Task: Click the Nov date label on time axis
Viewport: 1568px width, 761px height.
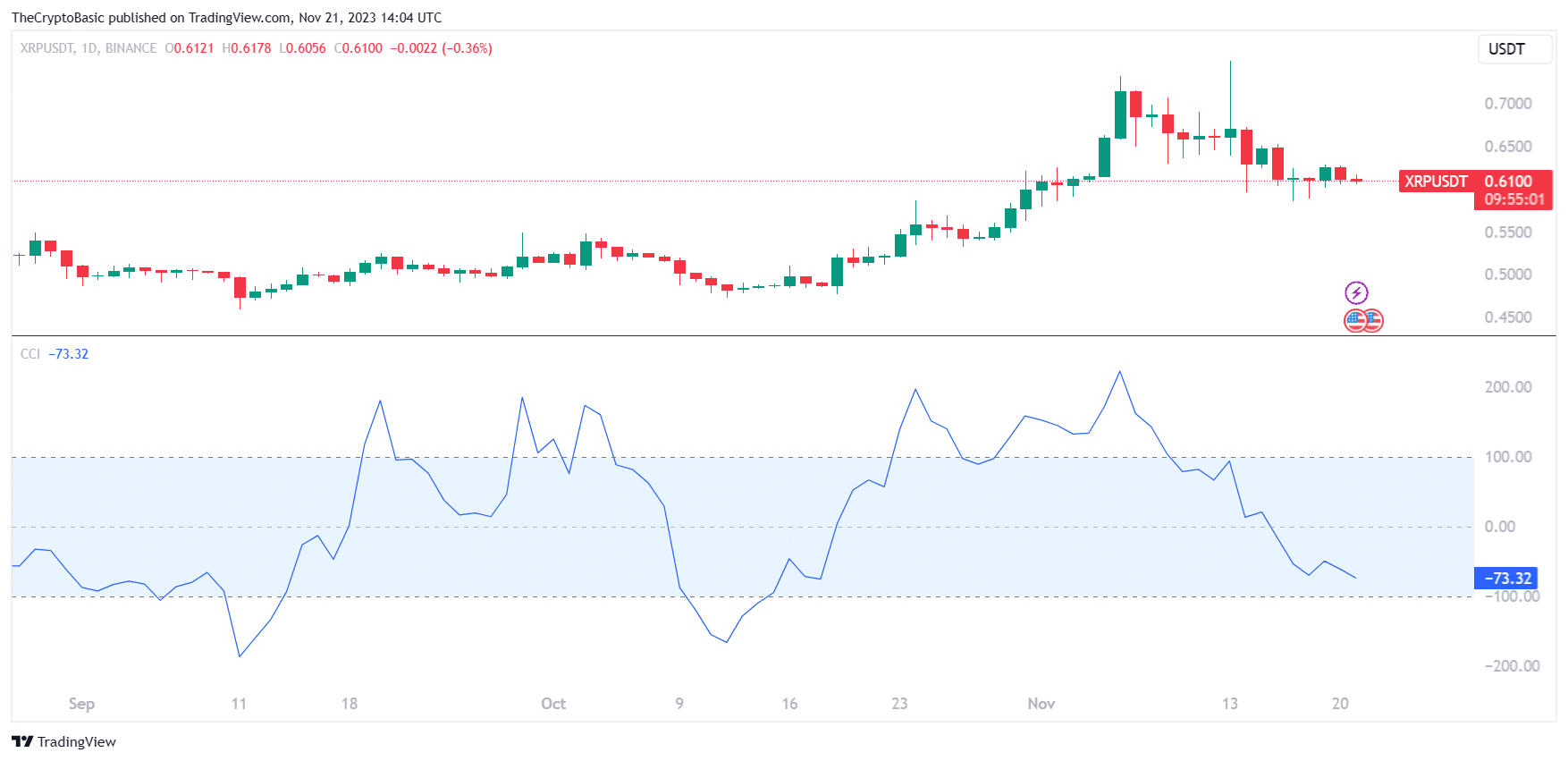Action: pyautogui.click(x=1041, y=704)
